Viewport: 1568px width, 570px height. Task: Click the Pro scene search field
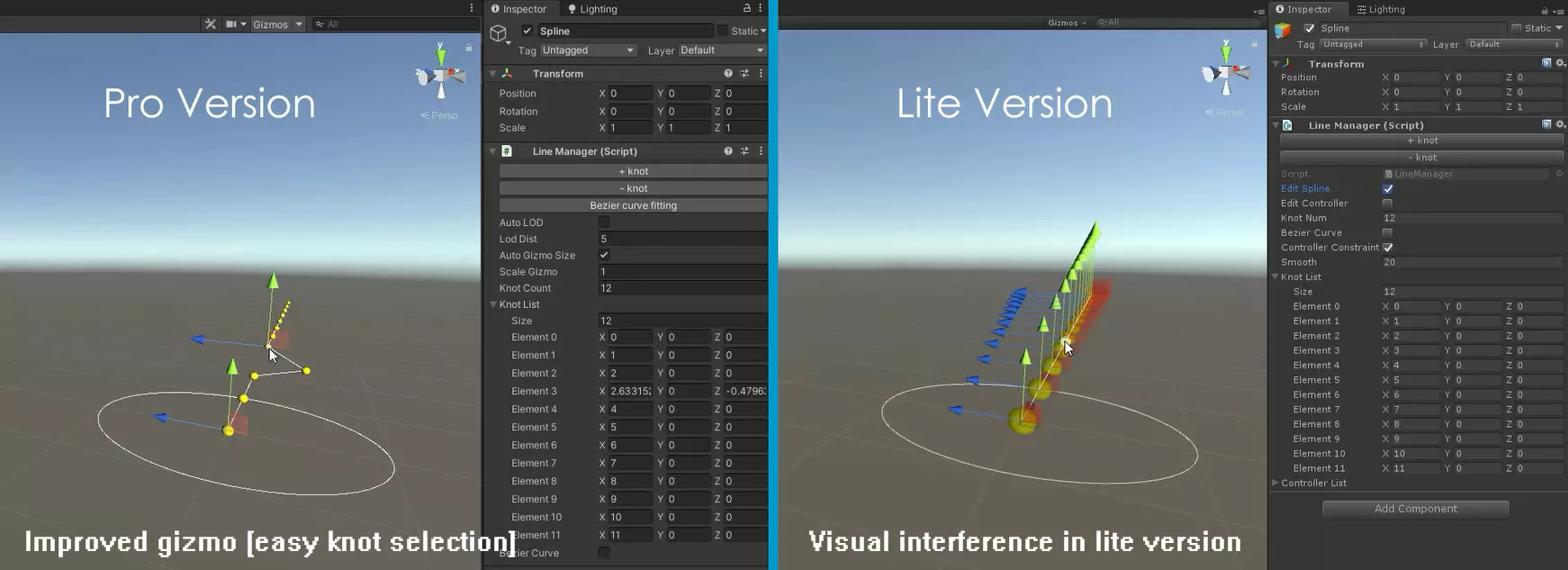[x=396, y=24]
